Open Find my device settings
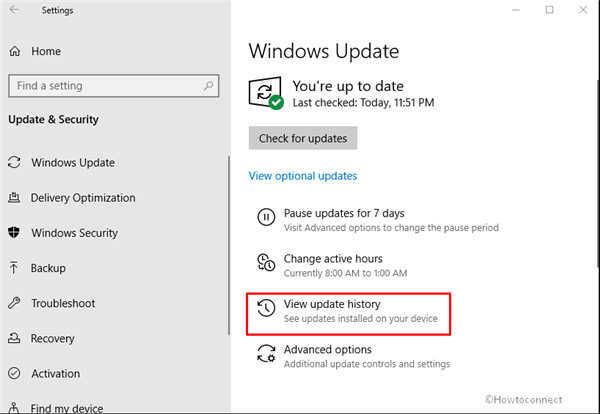Viewport: 600px width, 414px height. pos(67,407)
